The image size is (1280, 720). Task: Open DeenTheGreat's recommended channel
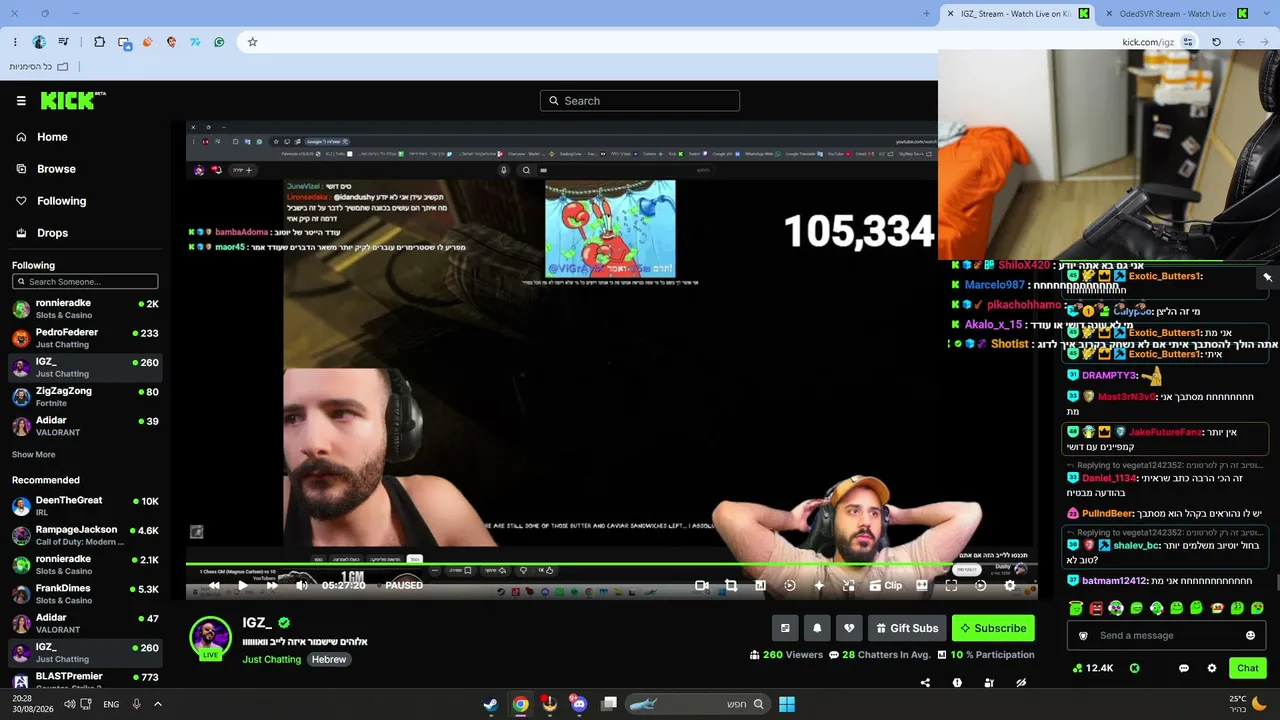coord(86,506)
